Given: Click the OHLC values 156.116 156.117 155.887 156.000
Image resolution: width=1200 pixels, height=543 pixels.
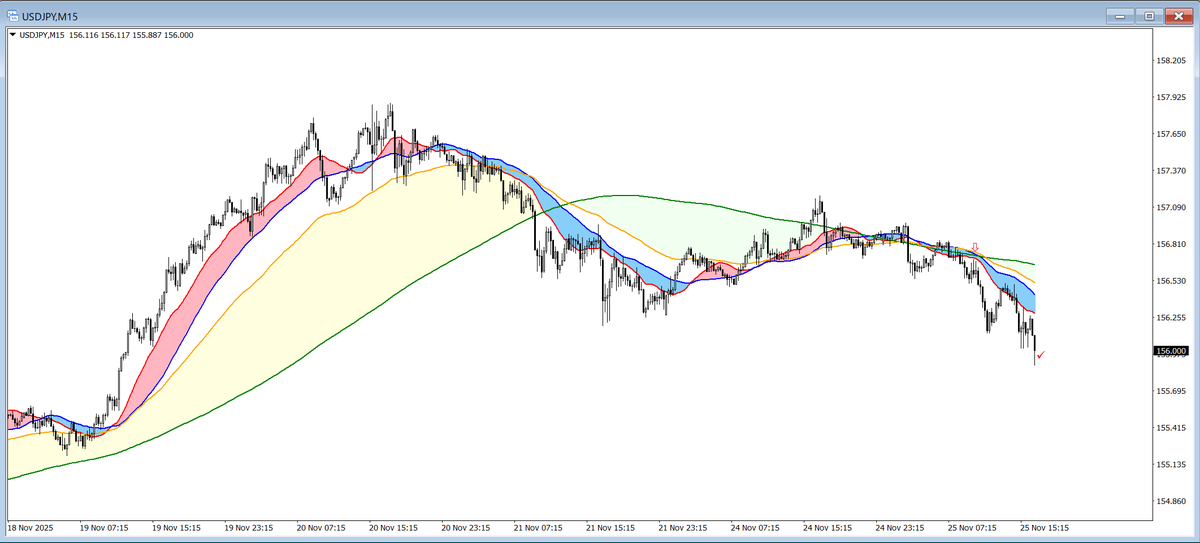Looking at the screenshot, I should coord(132,35).
